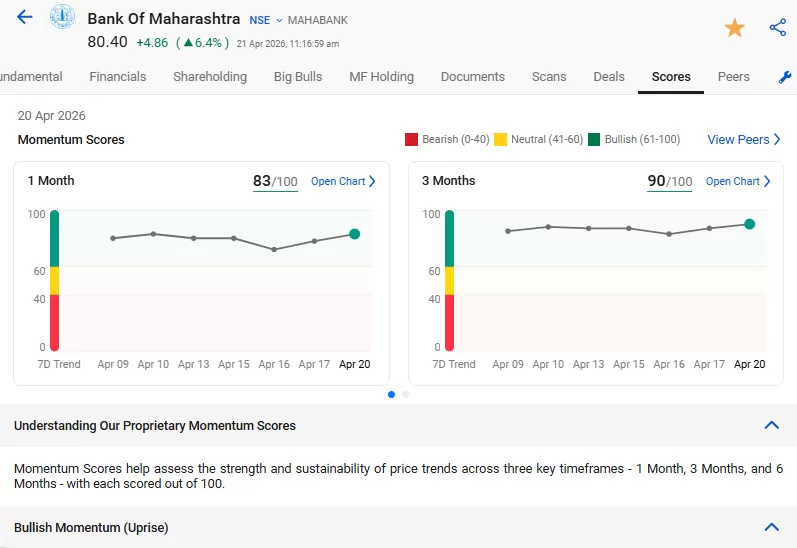Click the red Bearish legend swatch
Screen dimensions: 797x548
(x=411, y=139)
